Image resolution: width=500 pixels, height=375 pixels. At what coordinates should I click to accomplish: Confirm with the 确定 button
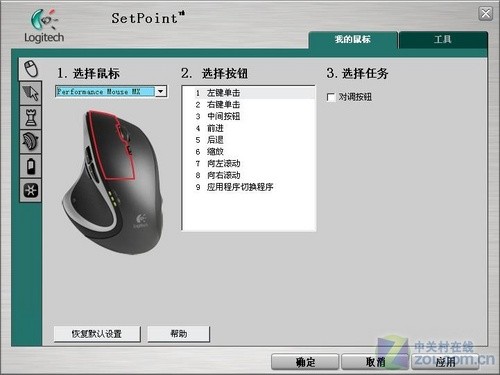[x=305, y=362]
